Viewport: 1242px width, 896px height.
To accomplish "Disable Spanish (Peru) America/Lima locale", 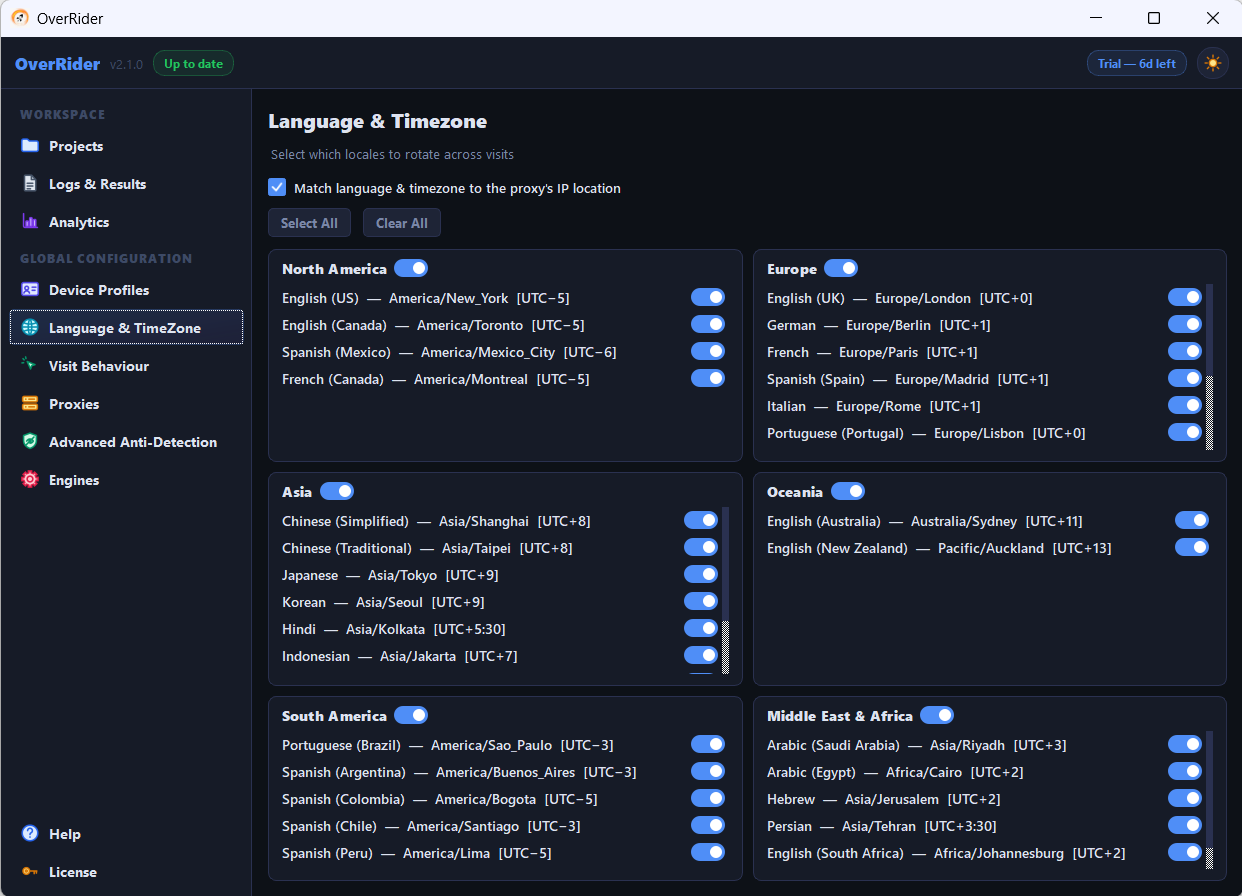I will [708, 852].
